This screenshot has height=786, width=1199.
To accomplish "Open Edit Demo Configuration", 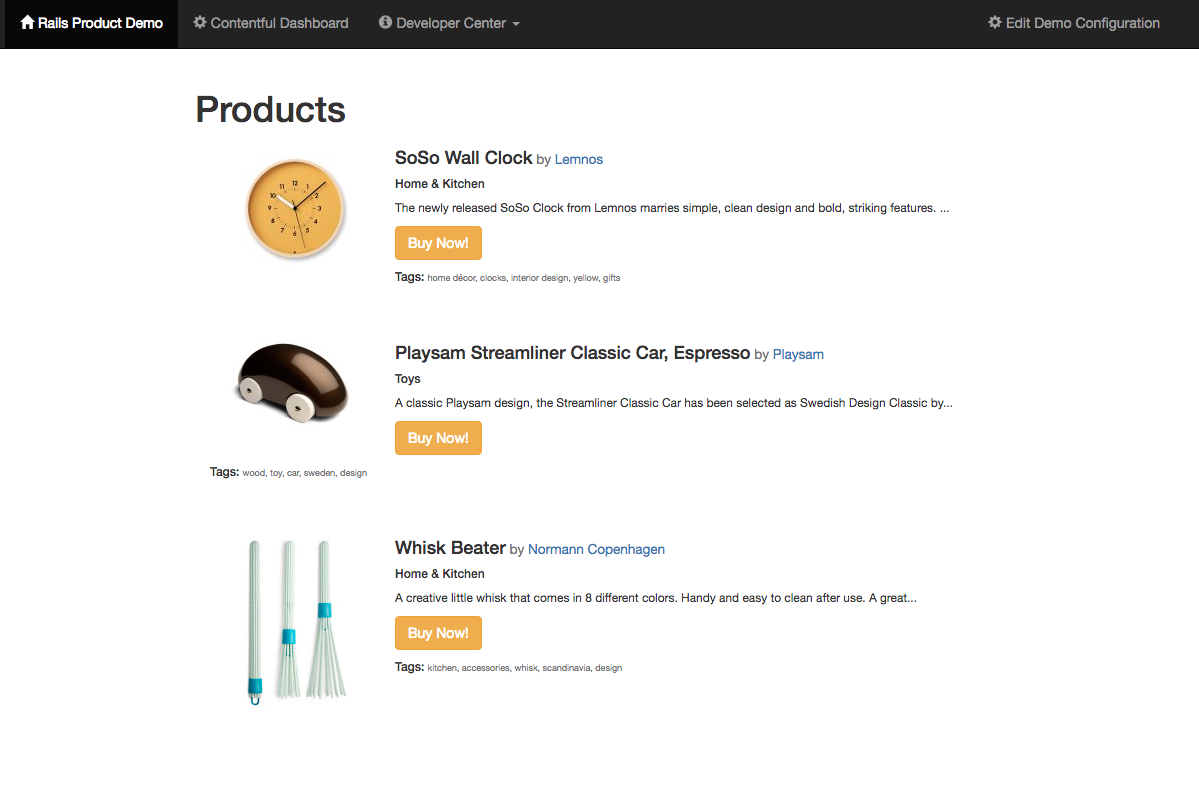I will [x=1074, y=24].
